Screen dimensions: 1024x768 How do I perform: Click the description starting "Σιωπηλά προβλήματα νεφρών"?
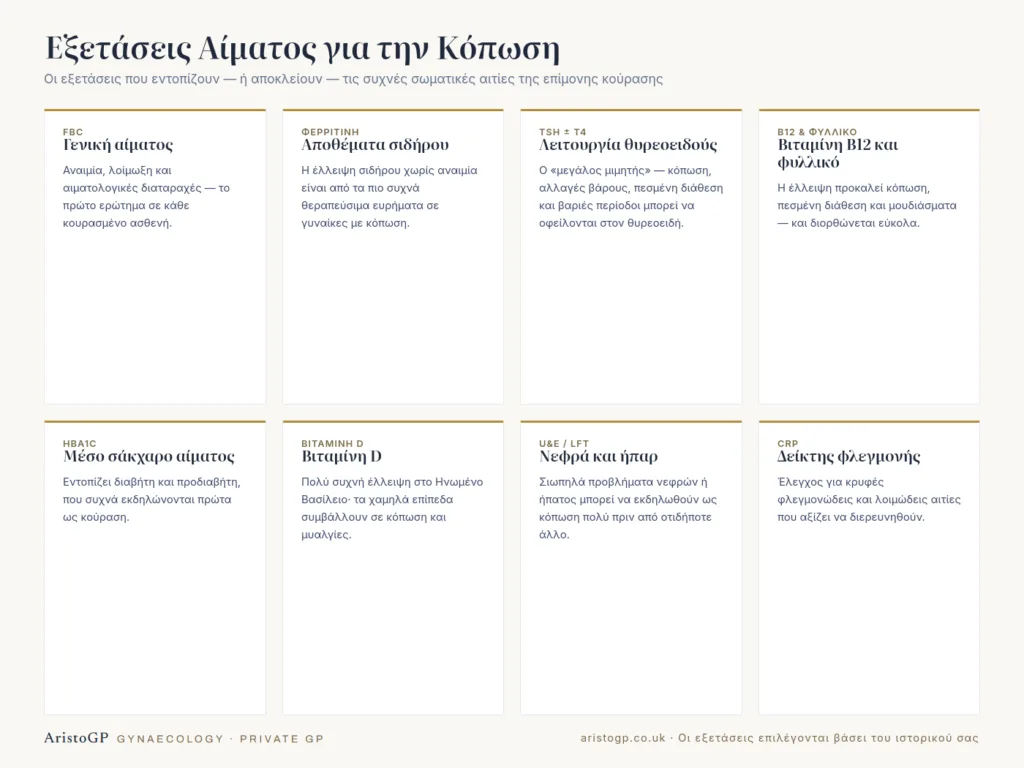628,508
